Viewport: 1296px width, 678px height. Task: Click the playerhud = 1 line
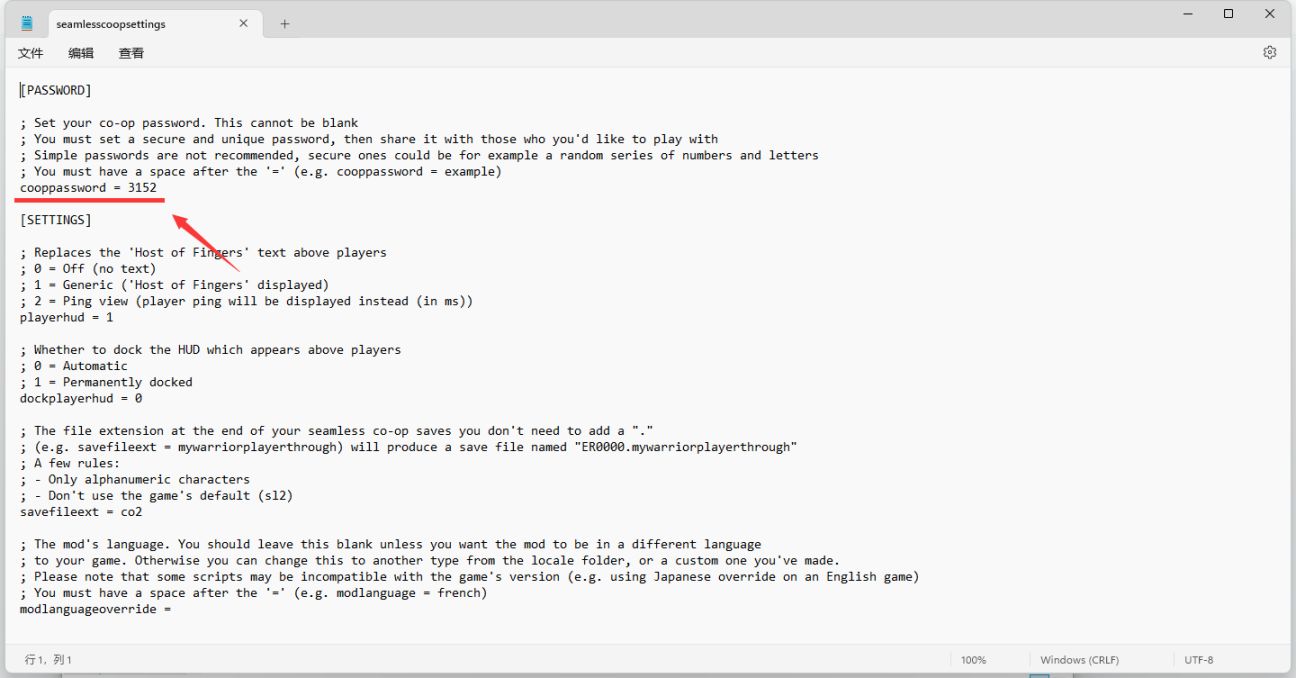pyautogui.click(x=67, y=317)
